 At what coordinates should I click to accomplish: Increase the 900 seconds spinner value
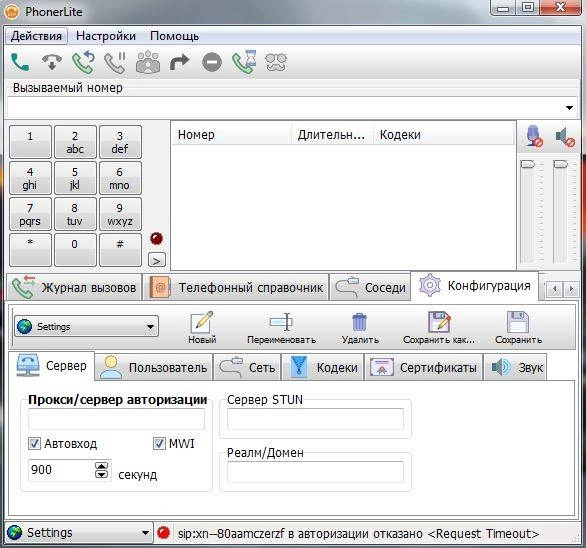[x=102, y=466]
